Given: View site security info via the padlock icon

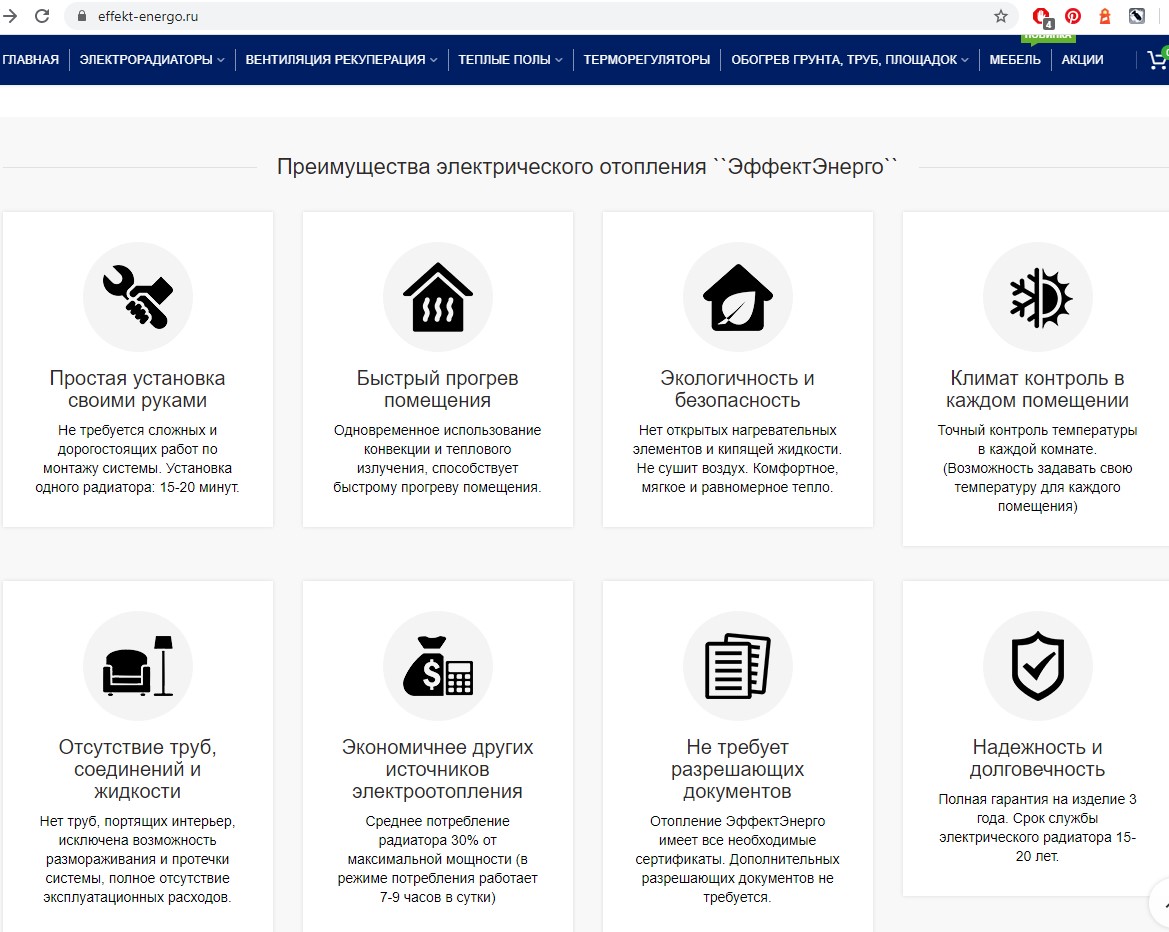Looking at the screenshot, I should coord(82,16).
